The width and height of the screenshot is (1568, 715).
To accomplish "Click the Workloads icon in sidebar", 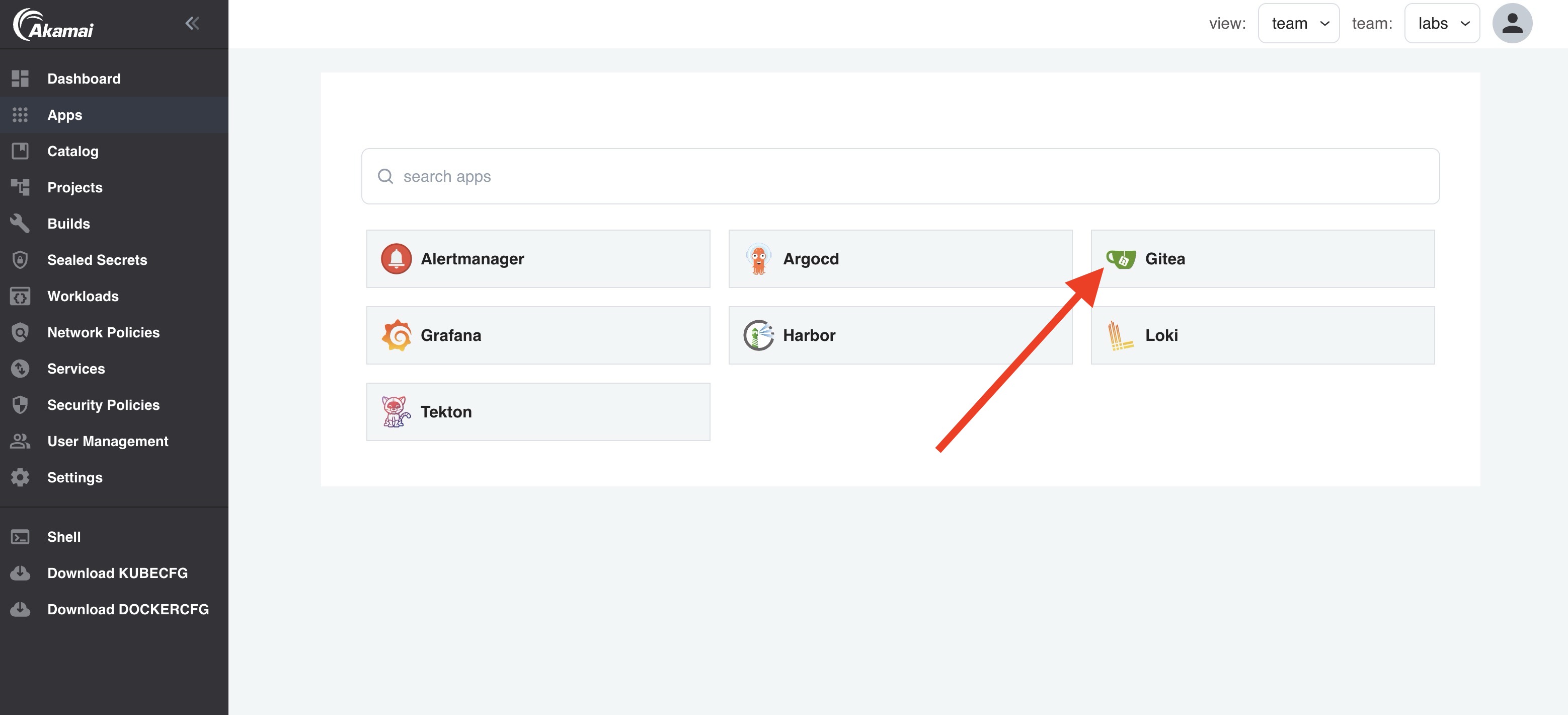I will [x=20, y=296].
